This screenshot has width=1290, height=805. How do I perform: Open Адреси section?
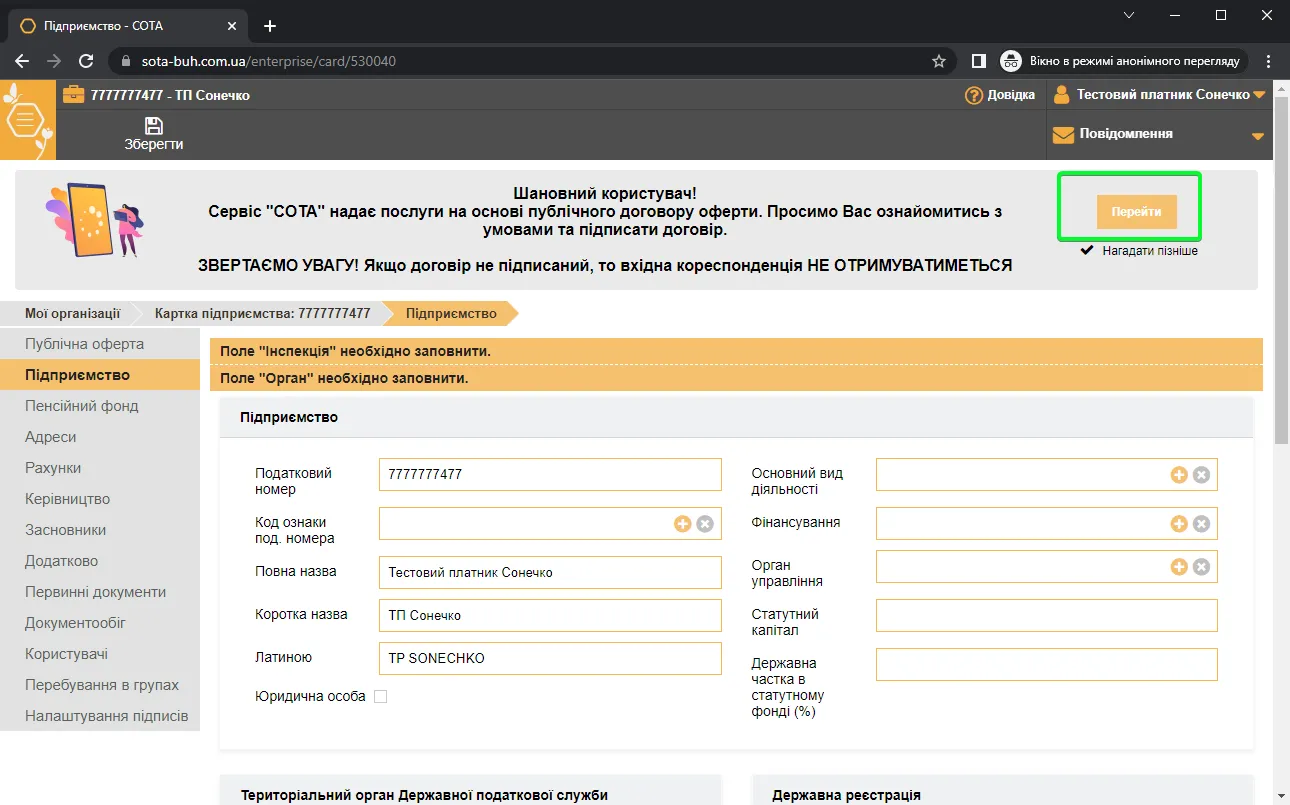click(x=100, y=437)
